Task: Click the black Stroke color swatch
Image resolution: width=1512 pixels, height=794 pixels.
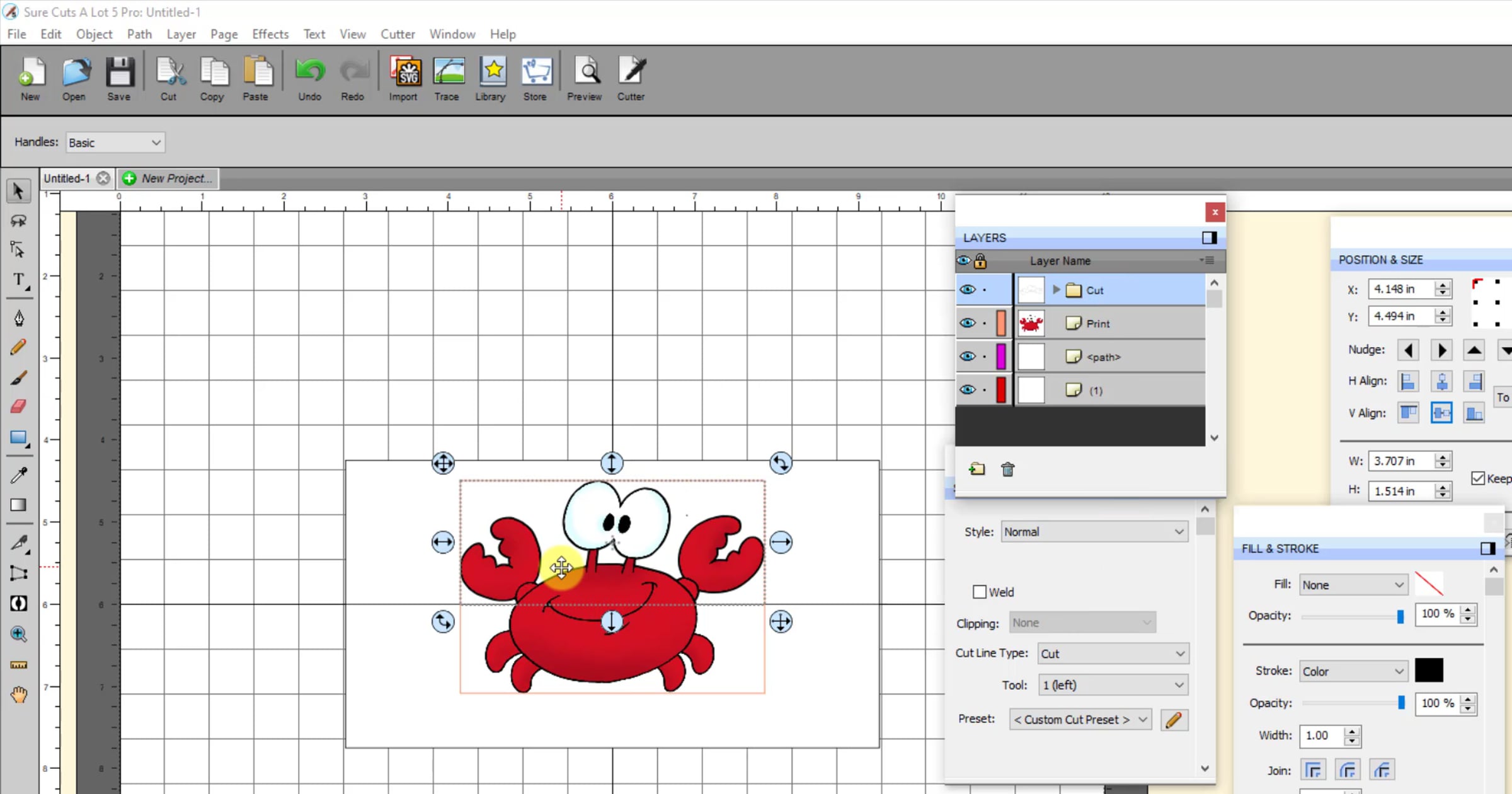Action: pos(1429,670)
